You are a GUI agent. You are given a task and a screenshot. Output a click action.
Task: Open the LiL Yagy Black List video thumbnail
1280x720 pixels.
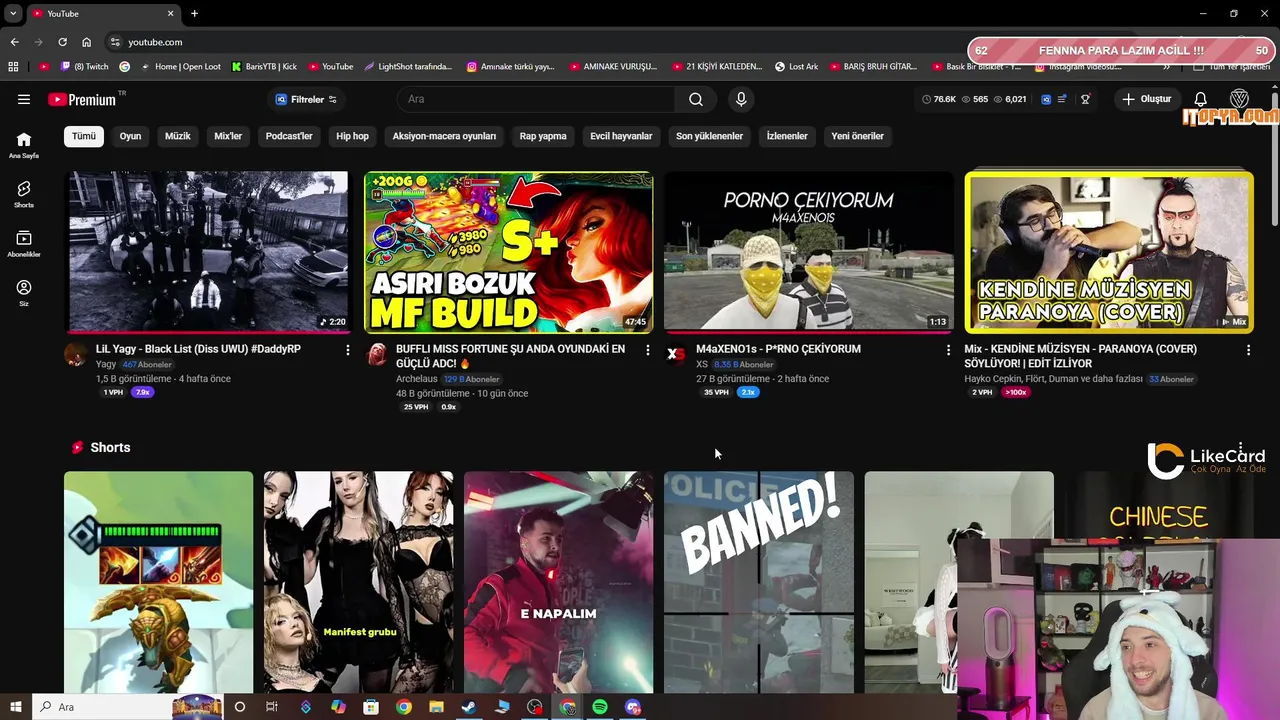point(207,251)
